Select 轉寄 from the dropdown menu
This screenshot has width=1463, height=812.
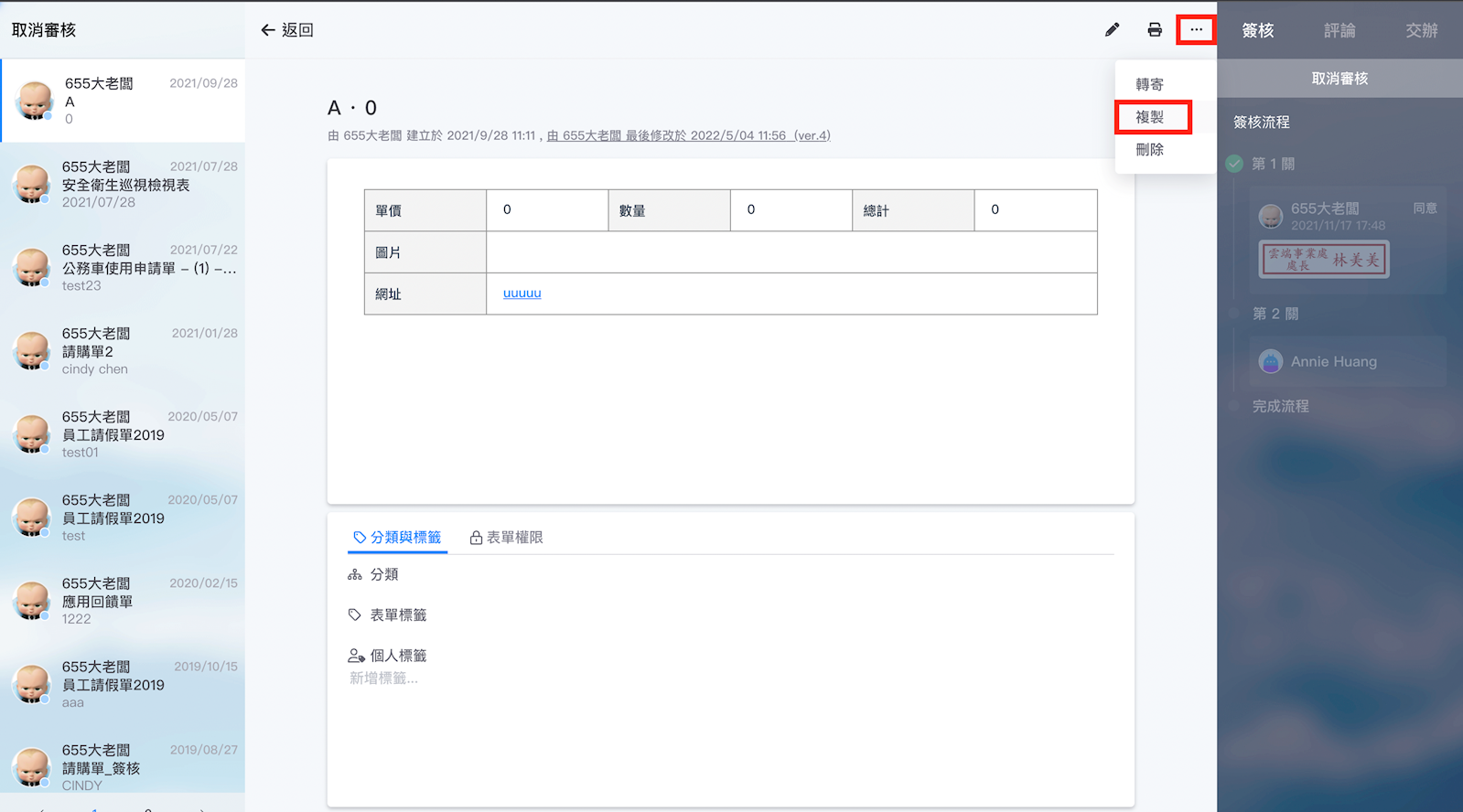[x=1149, y=84]
